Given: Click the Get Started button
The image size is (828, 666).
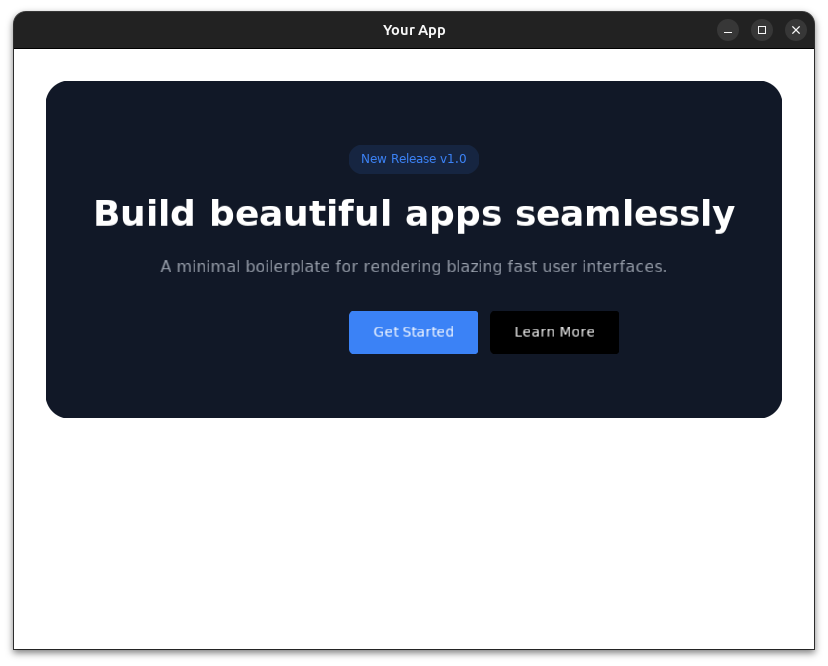Looking at the screenshot, I should coord(413,332).
